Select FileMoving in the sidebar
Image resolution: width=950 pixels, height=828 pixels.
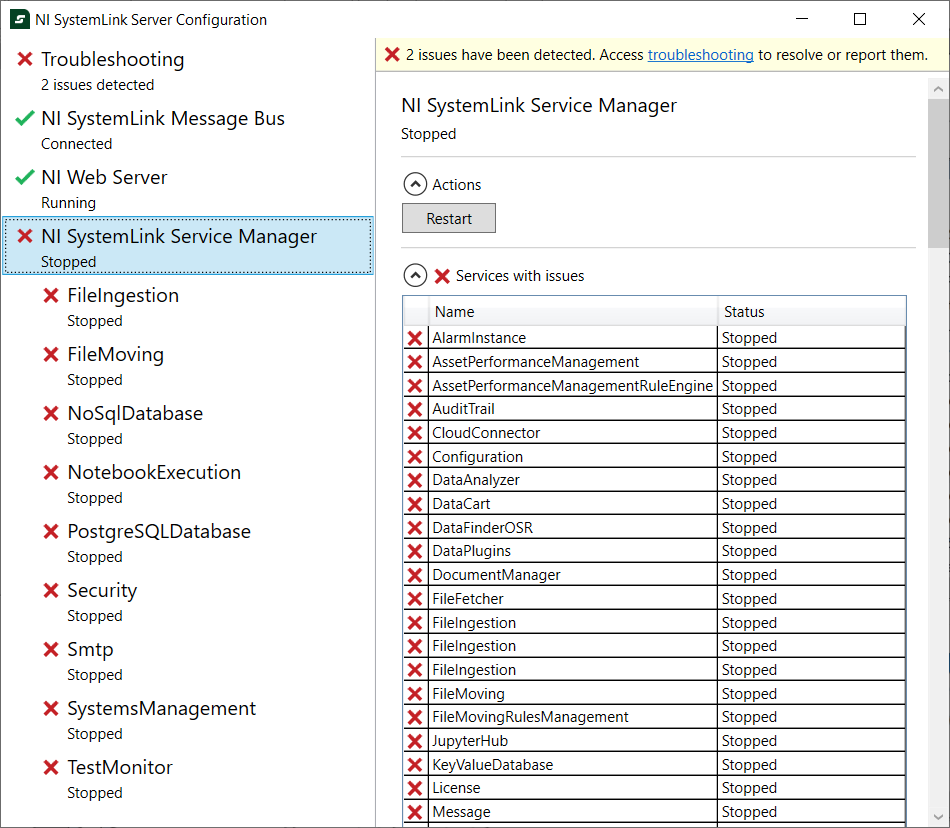pyautogui.click(x=188, y=365)
